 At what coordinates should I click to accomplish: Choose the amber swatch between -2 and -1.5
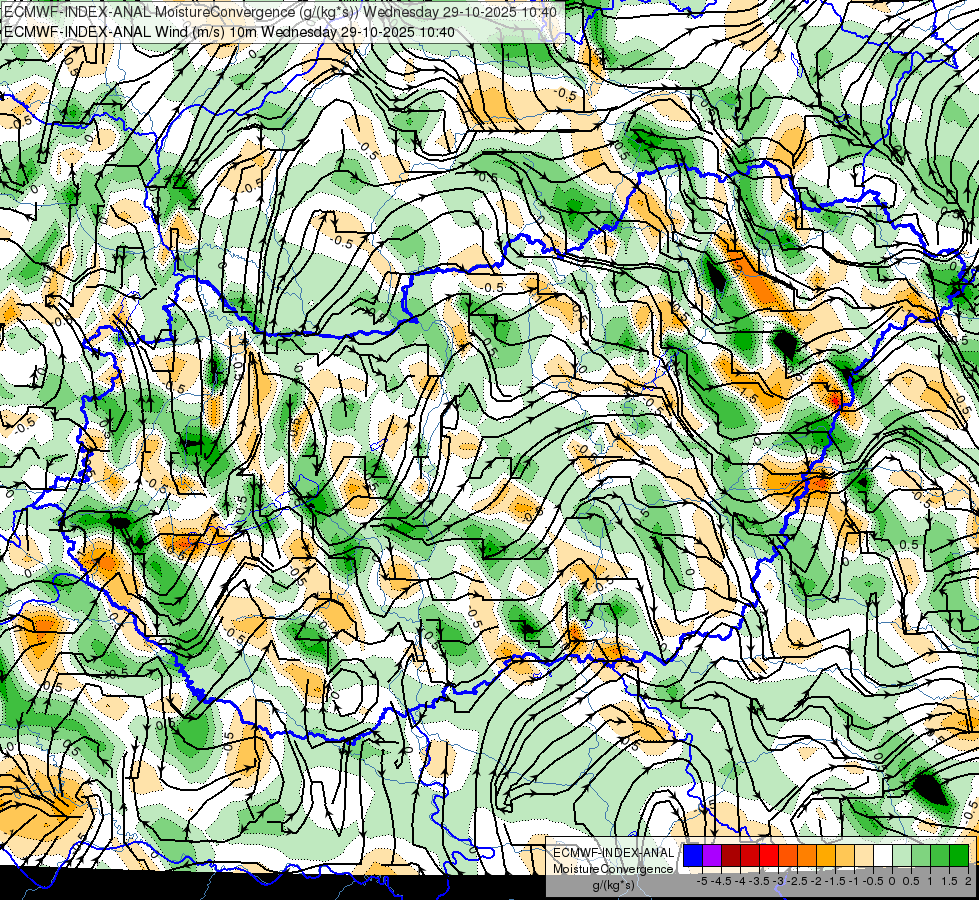click(x=826, y=855)
